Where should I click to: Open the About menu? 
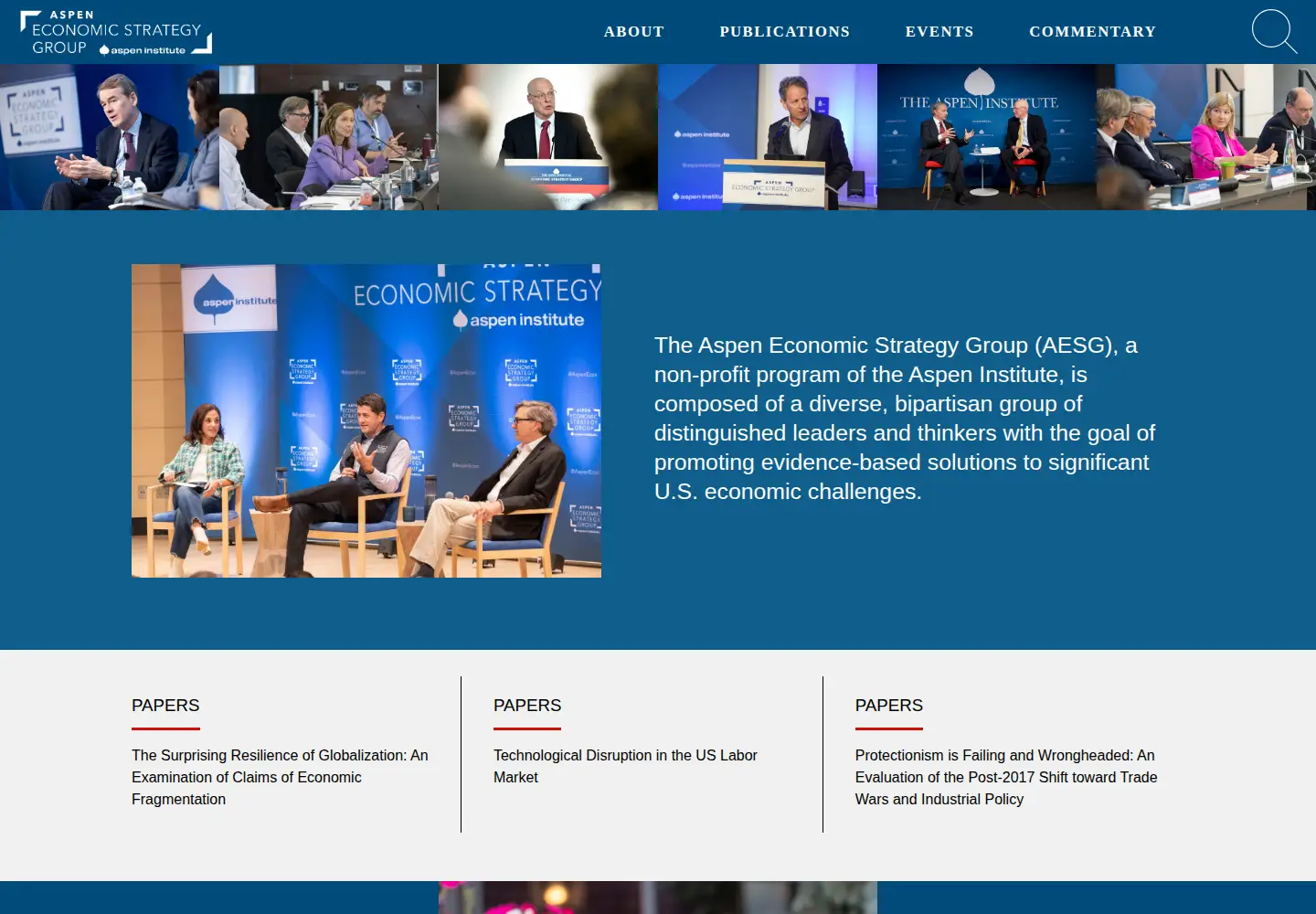tap(634, 32)
